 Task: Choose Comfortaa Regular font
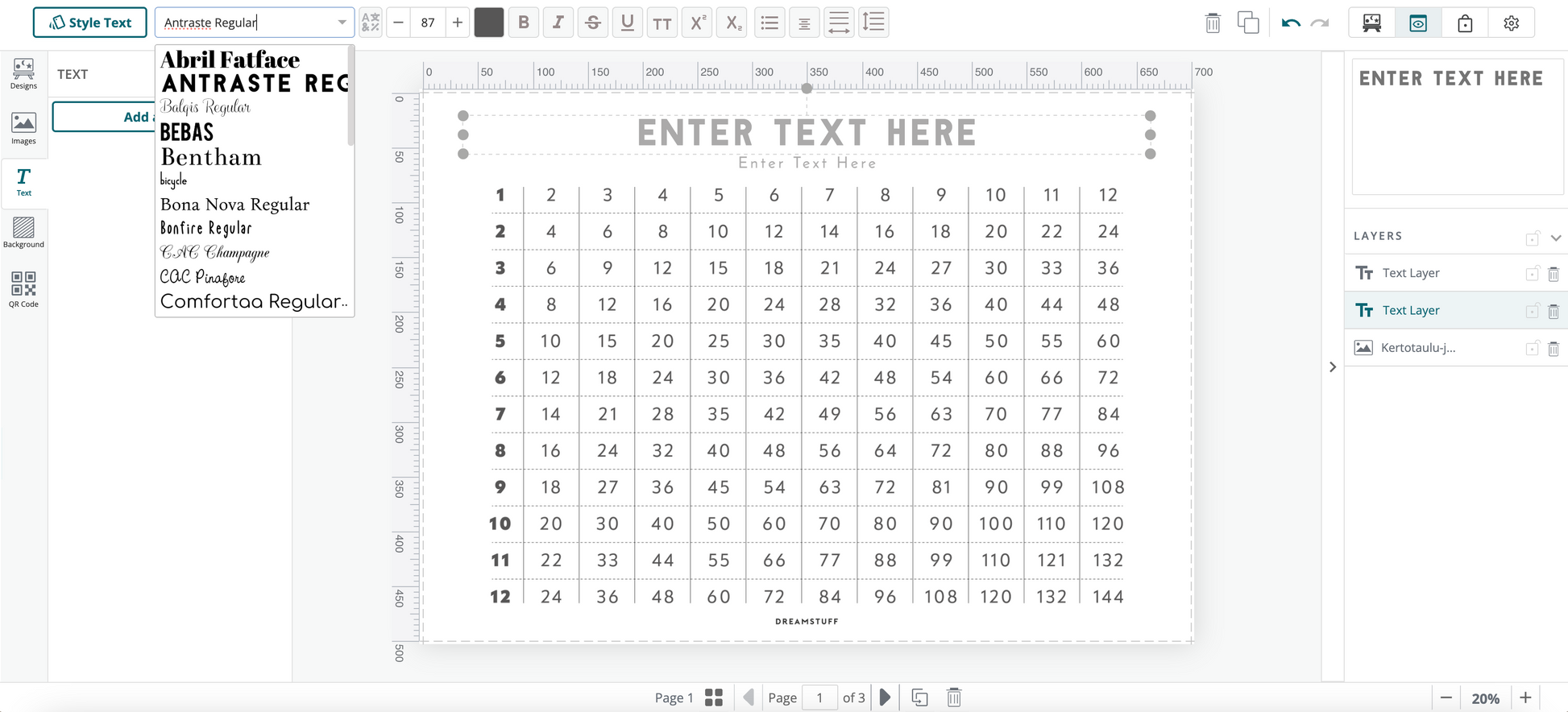point(253,301)
